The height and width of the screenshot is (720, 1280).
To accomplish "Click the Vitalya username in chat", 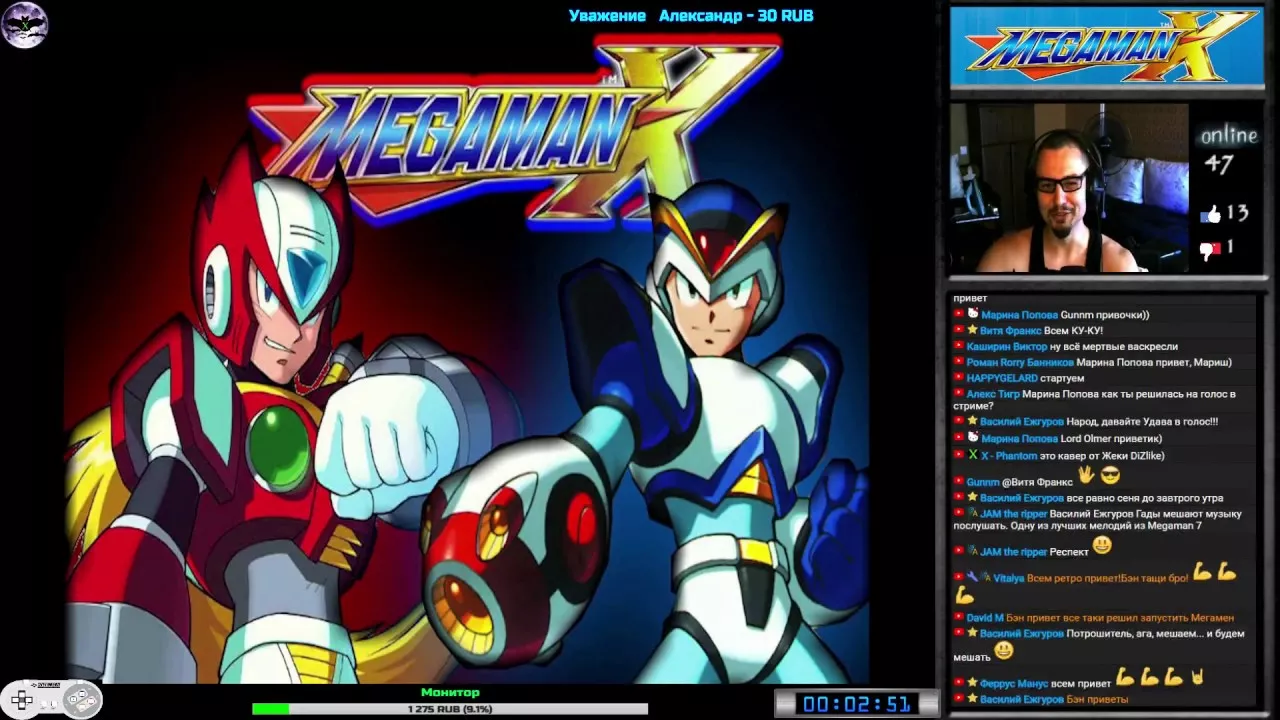I will coord(1008,578).
